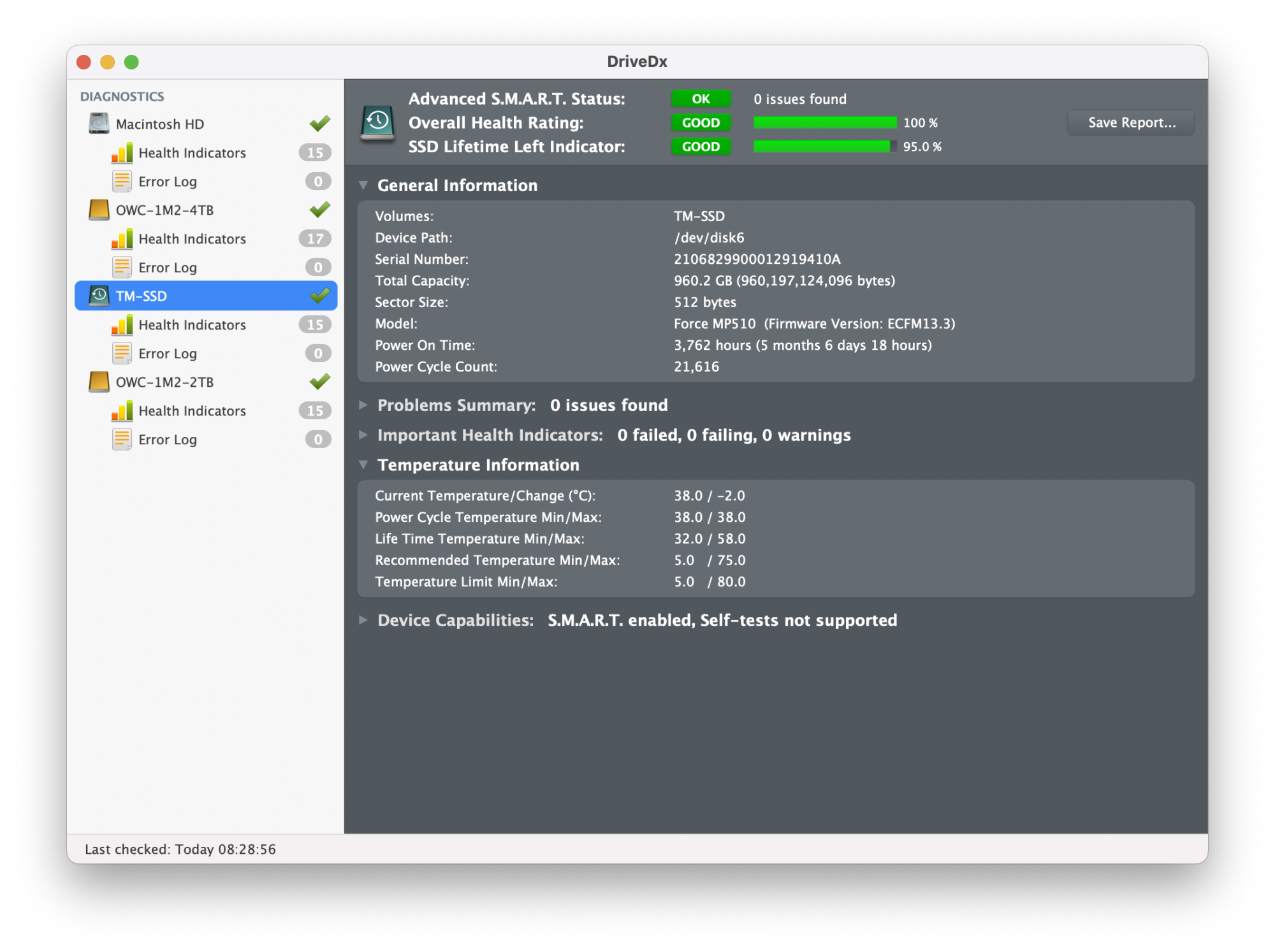Click the SSD Lifetime Left progress bar
The height and width of the screenshot is (952, 1275).
824,147
